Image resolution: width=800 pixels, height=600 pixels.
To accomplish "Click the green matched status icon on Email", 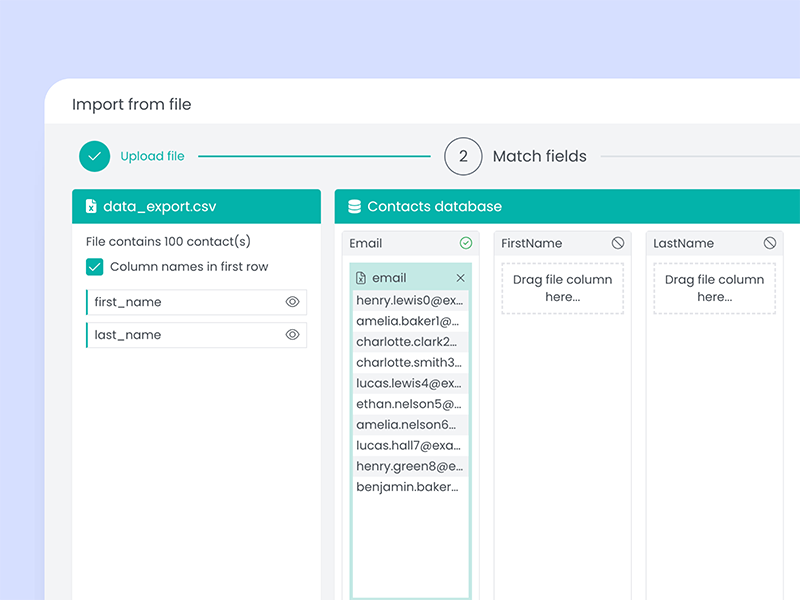I will pyautogui.click(x=465, y=243).
